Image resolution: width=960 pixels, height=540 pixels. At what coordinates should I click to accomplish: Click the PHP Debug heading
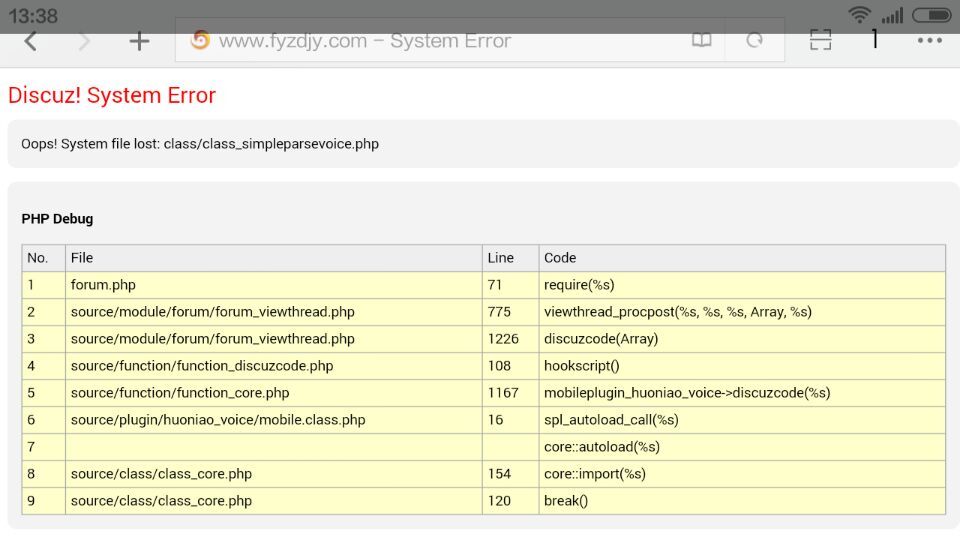point(58,219)
